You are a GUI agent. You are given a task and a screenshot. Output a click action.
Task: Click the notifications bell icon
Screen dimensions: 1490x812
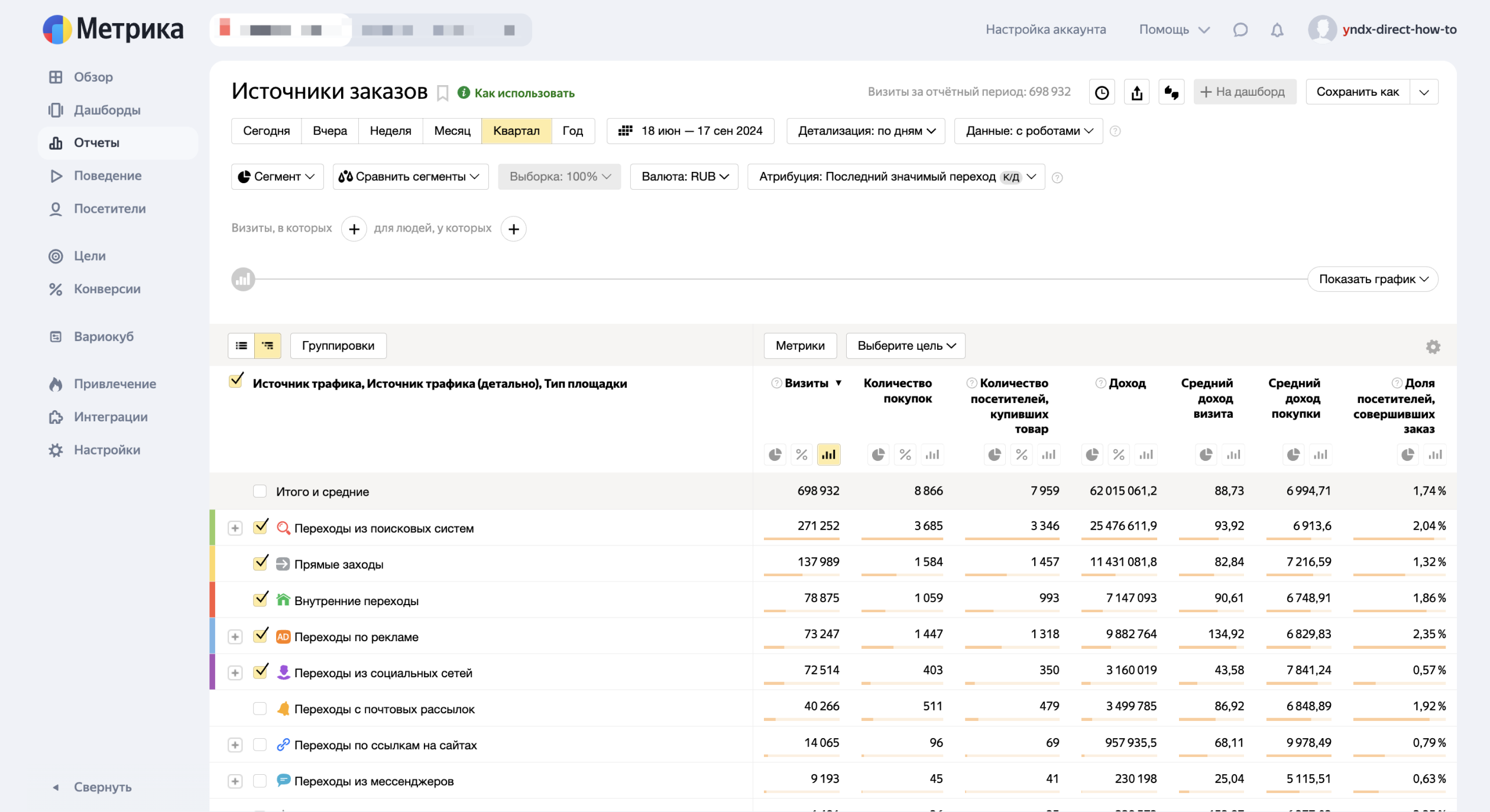tap(1277, 30)
